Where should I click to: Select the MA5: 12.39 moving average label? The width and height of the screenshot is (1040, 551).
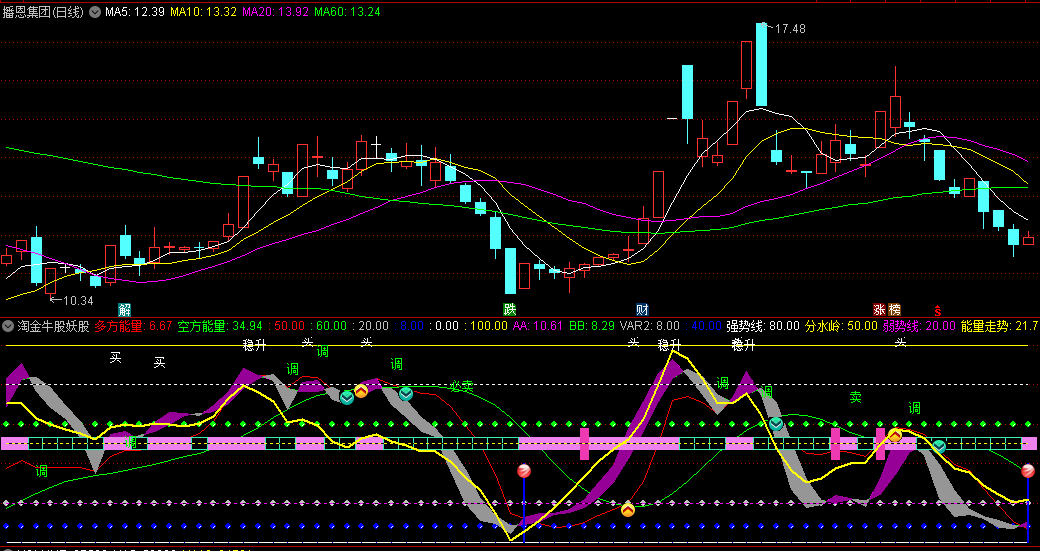coord(135,12)
